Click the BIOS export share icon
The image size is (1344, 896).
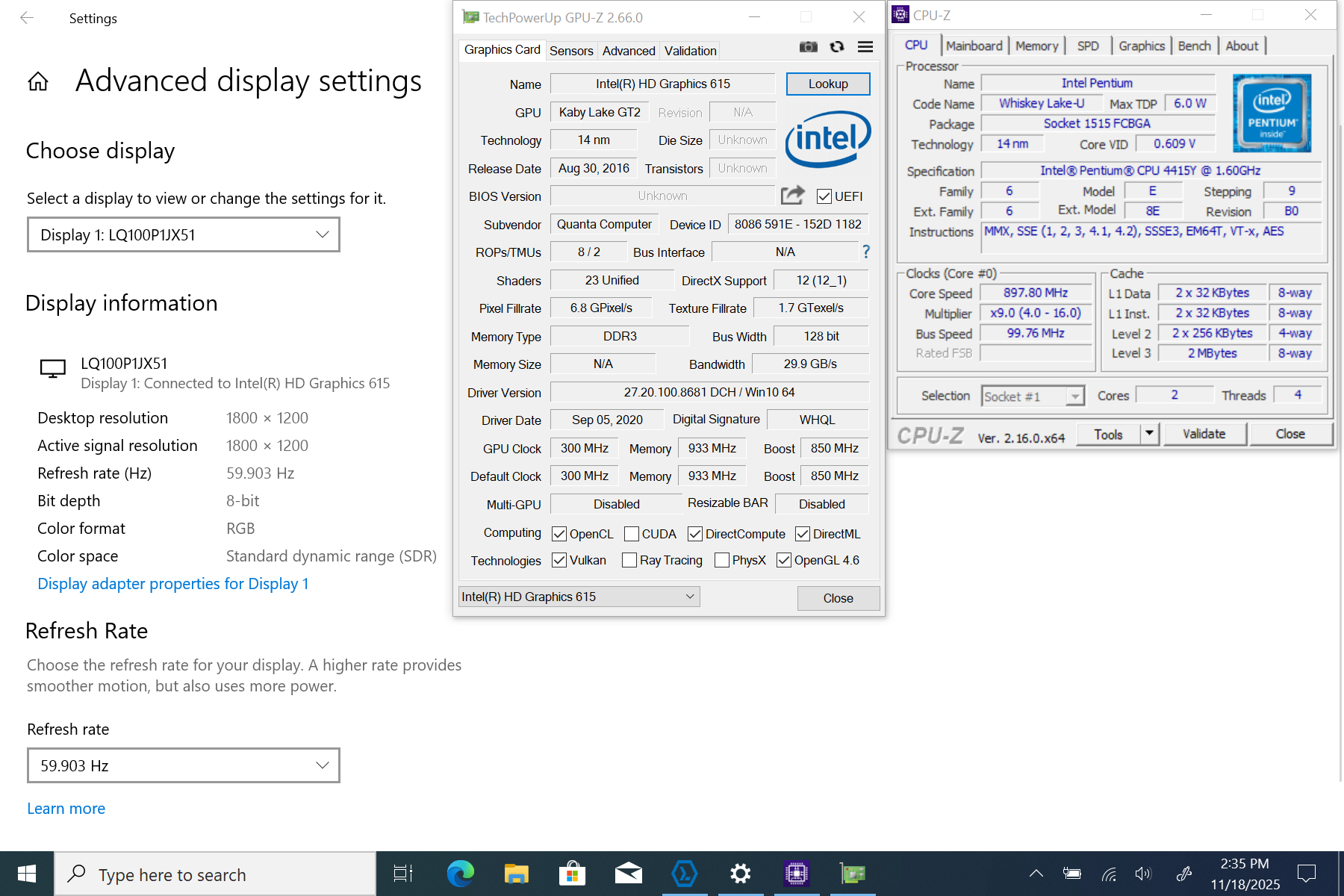click(792, 196)
